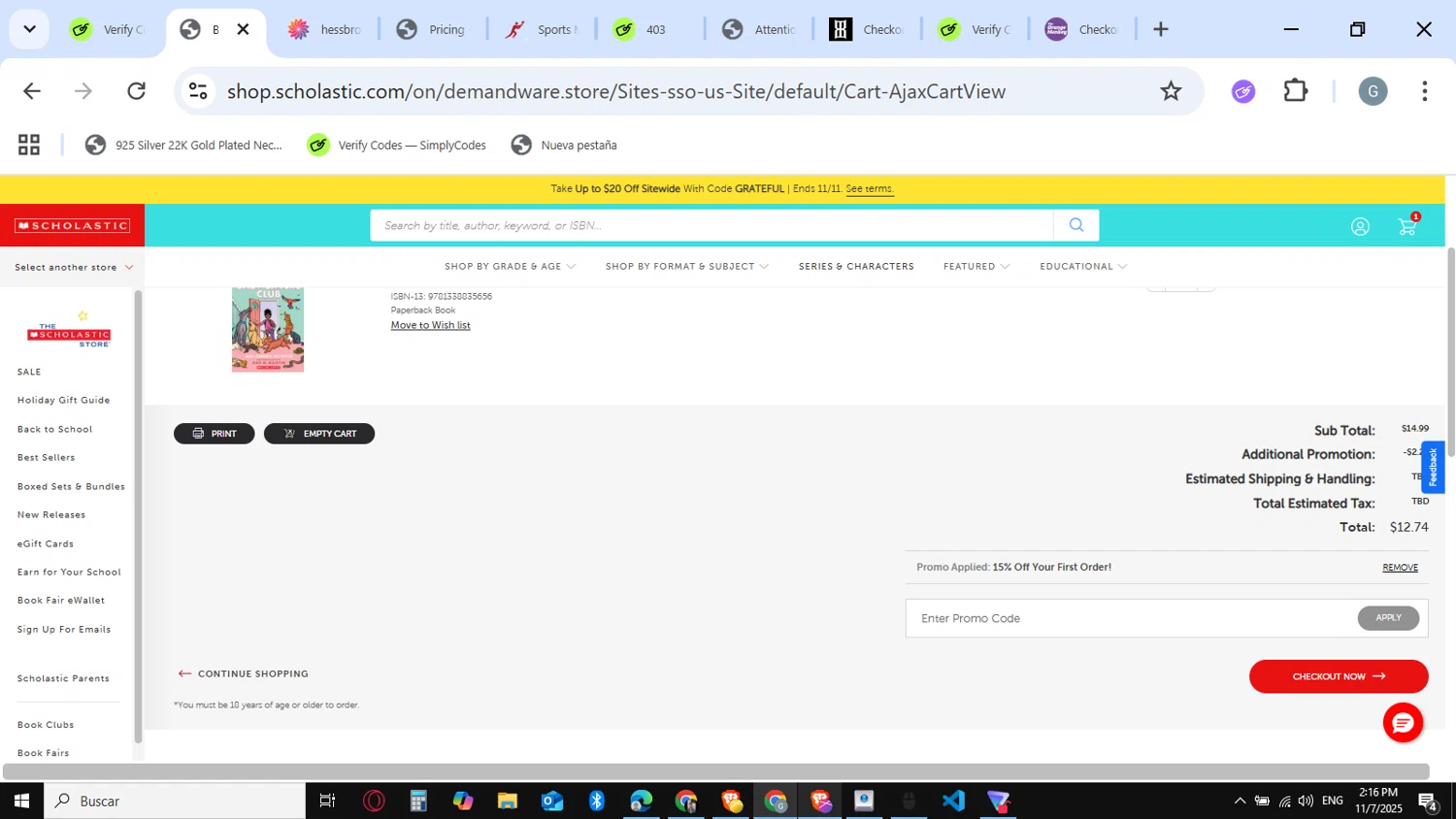Viewport: 1456px width, 819px height.
Task: Open Microsoft Edge from taskbar
Action: [642, 801]
